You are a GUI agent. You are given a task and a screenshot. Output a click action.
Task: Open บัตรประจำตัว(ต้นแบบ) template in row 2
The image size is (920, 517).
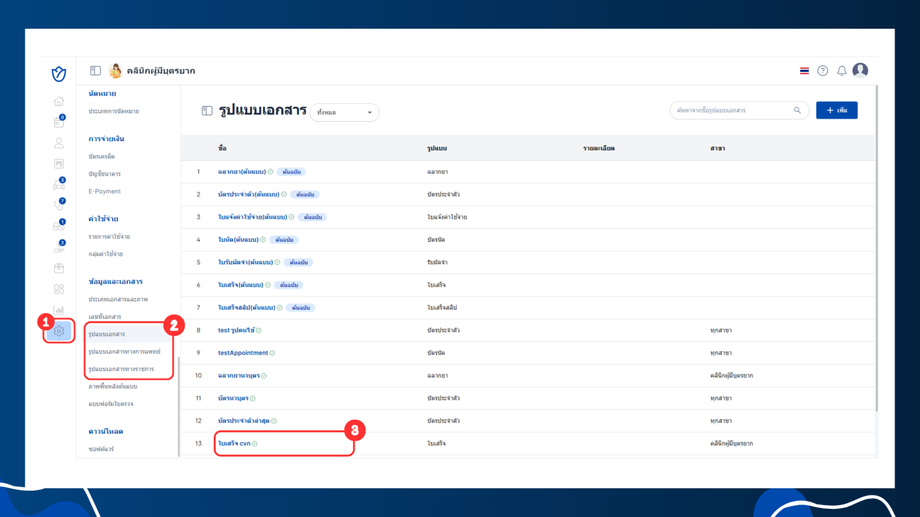(x=249, y=194)
